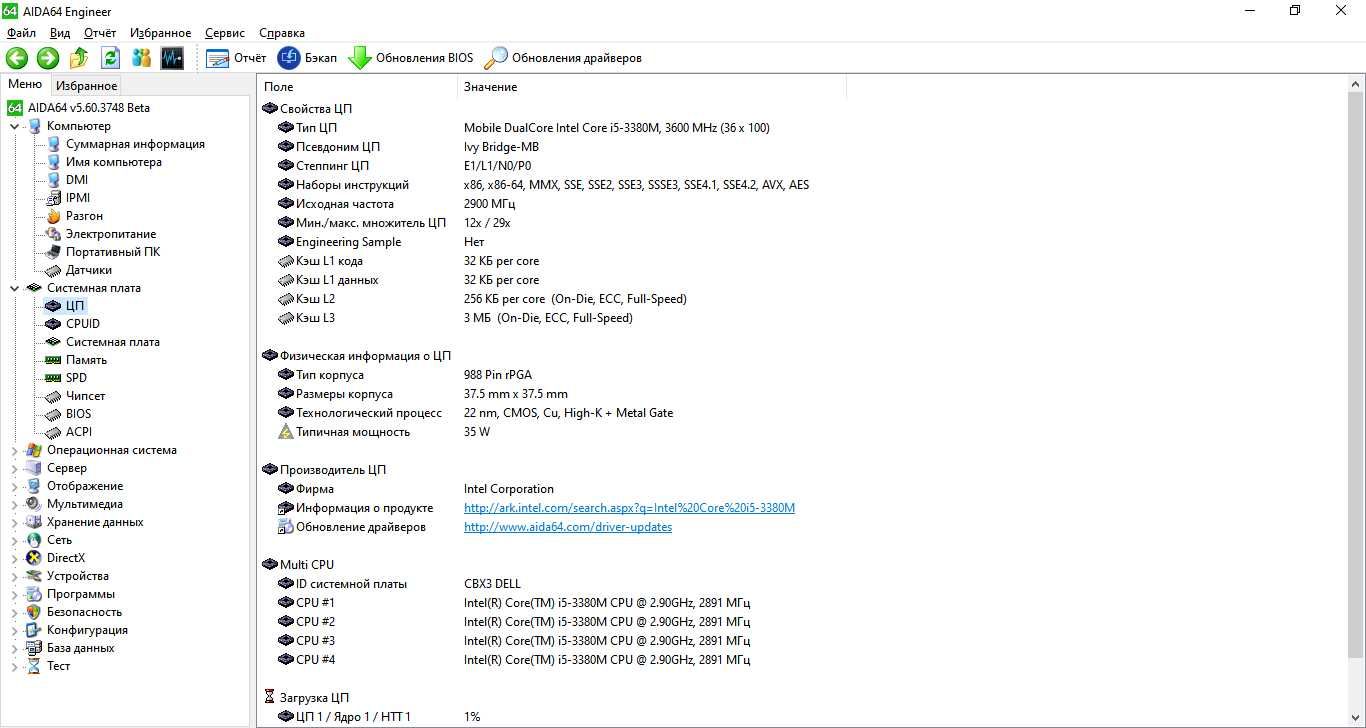Open the Отчёт report toolbar button
The height and width of the screenshot is (728, 1366).
(236, 58)
